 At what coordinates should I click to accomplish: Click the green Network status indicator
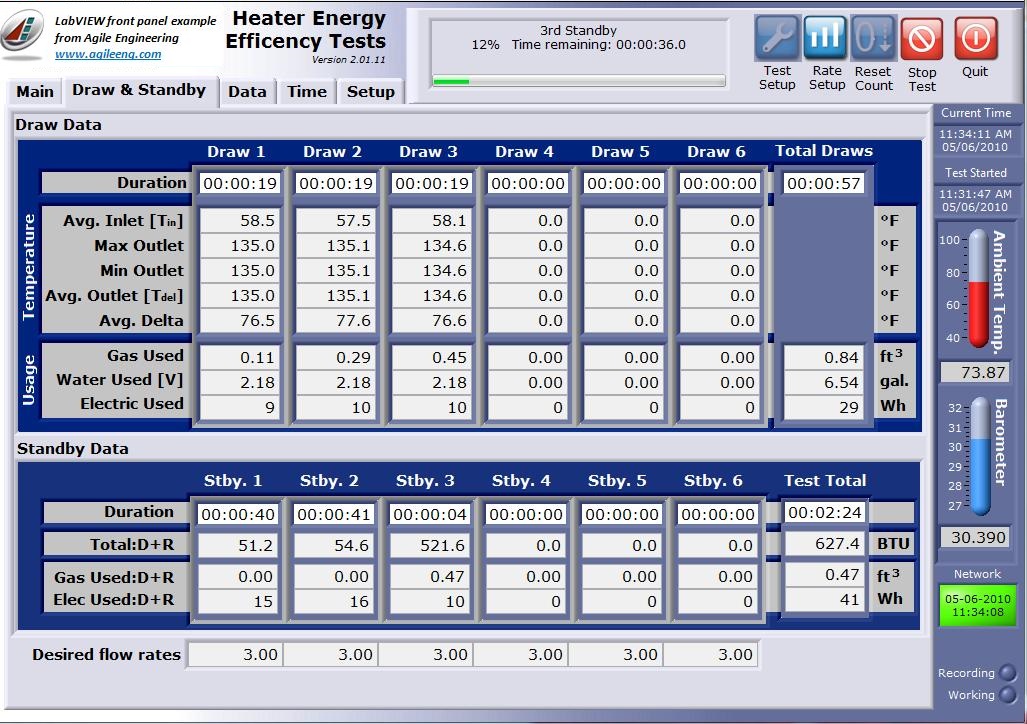pyautogui.click(x=977, y=606)
